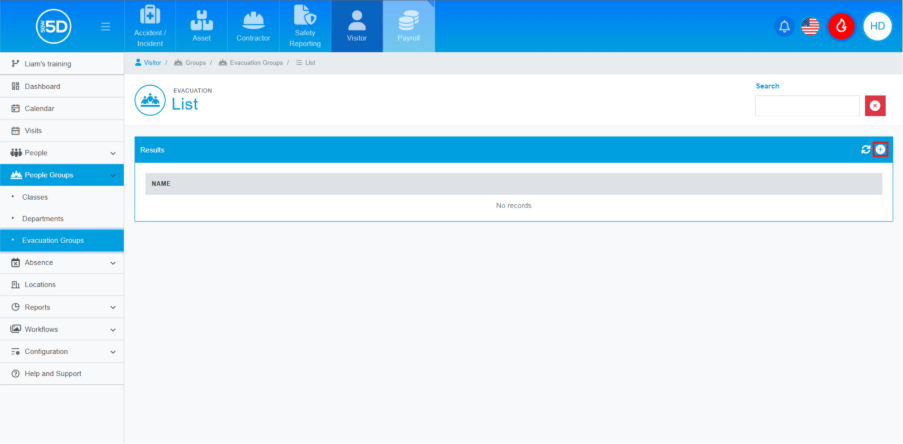Go to Groups breadcrumb link

click(189, 62)
